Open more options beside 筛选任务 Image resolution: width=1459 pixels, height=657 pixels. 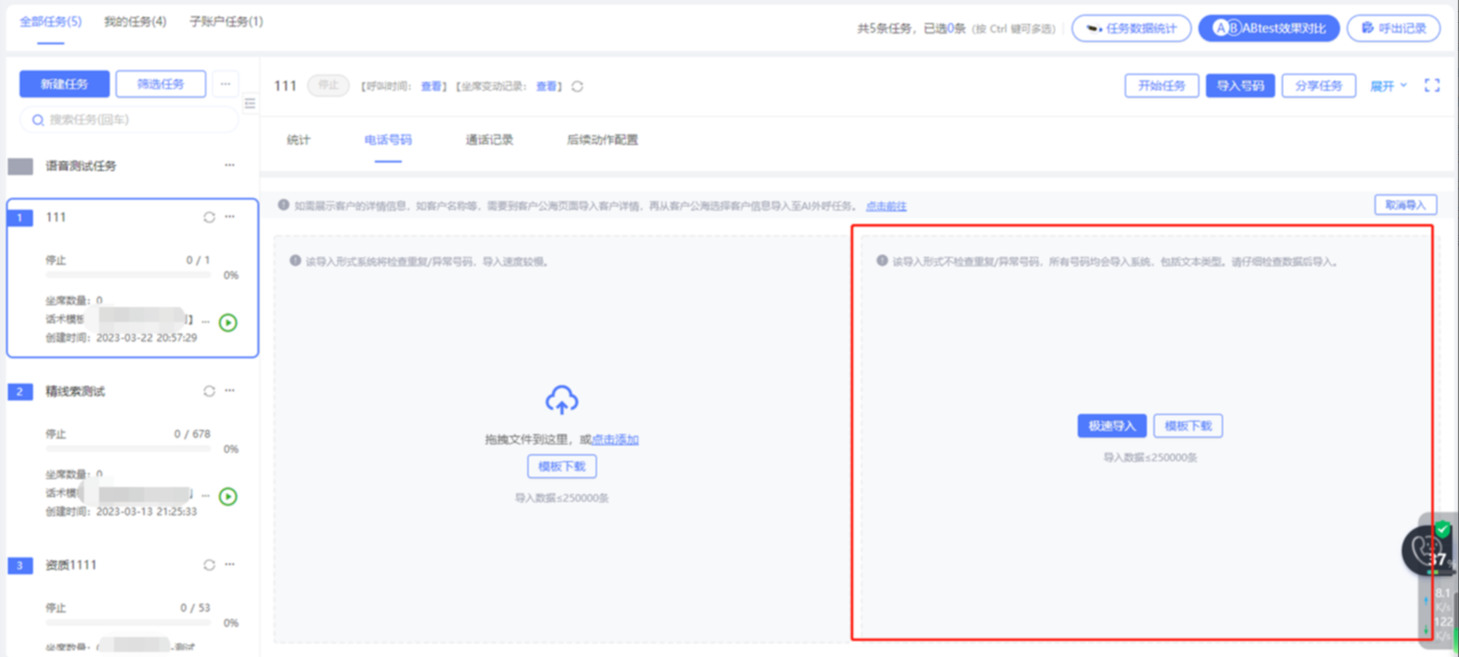click(225, 84)
